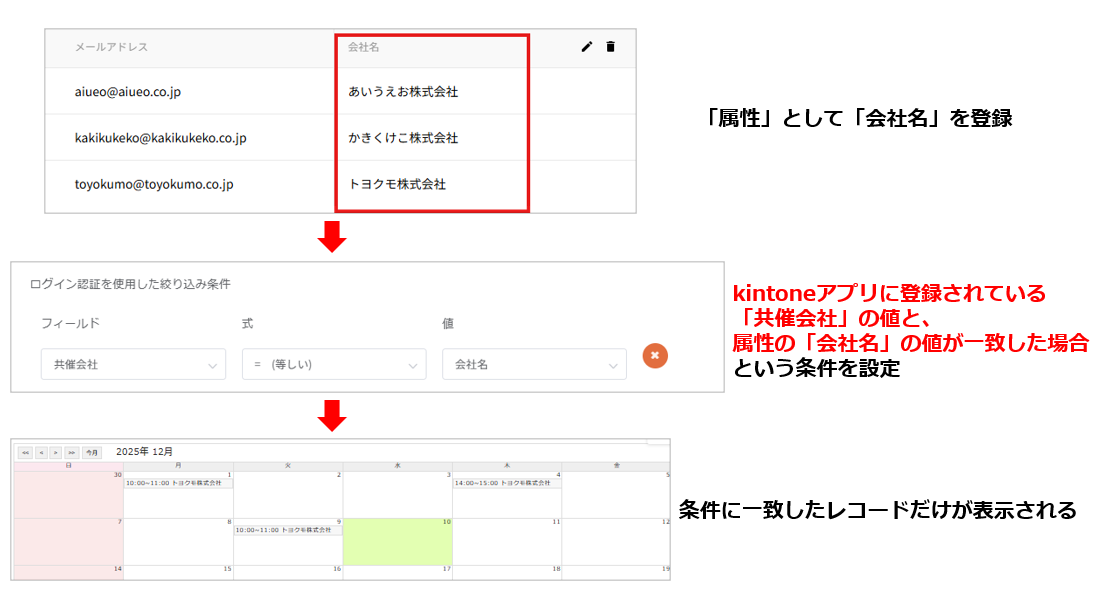Viewport: 1094px width, 593px height.
Task: Open the 会社名 value dropdown
Action: pyautogui.click(x=534, y=365)
